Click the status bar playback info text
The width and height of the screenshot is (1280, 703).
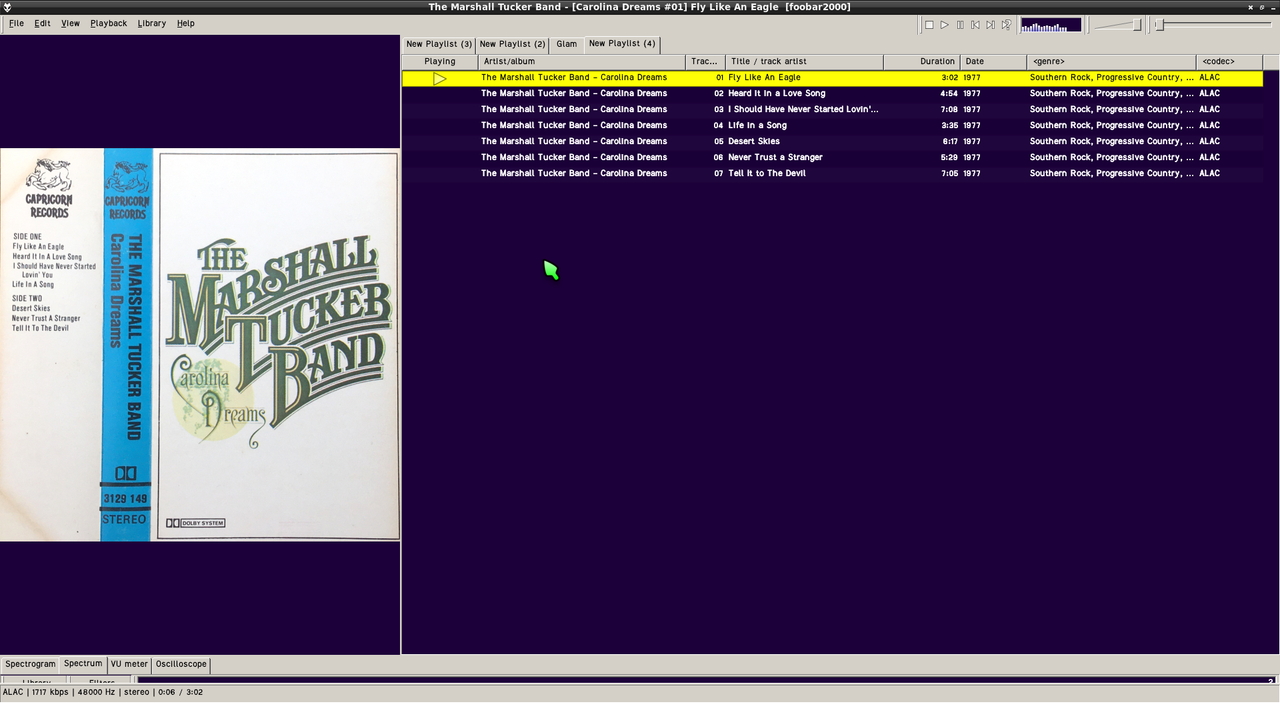point(102,692)
